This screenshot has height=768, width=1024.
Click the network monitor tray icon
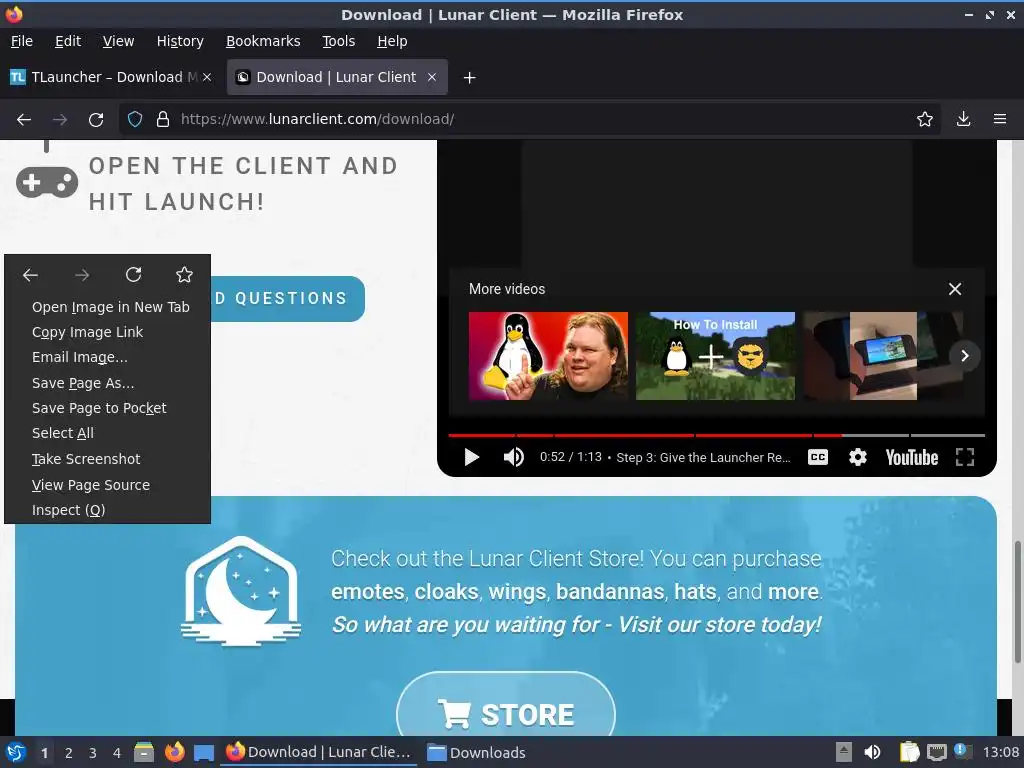pos(936,752)
